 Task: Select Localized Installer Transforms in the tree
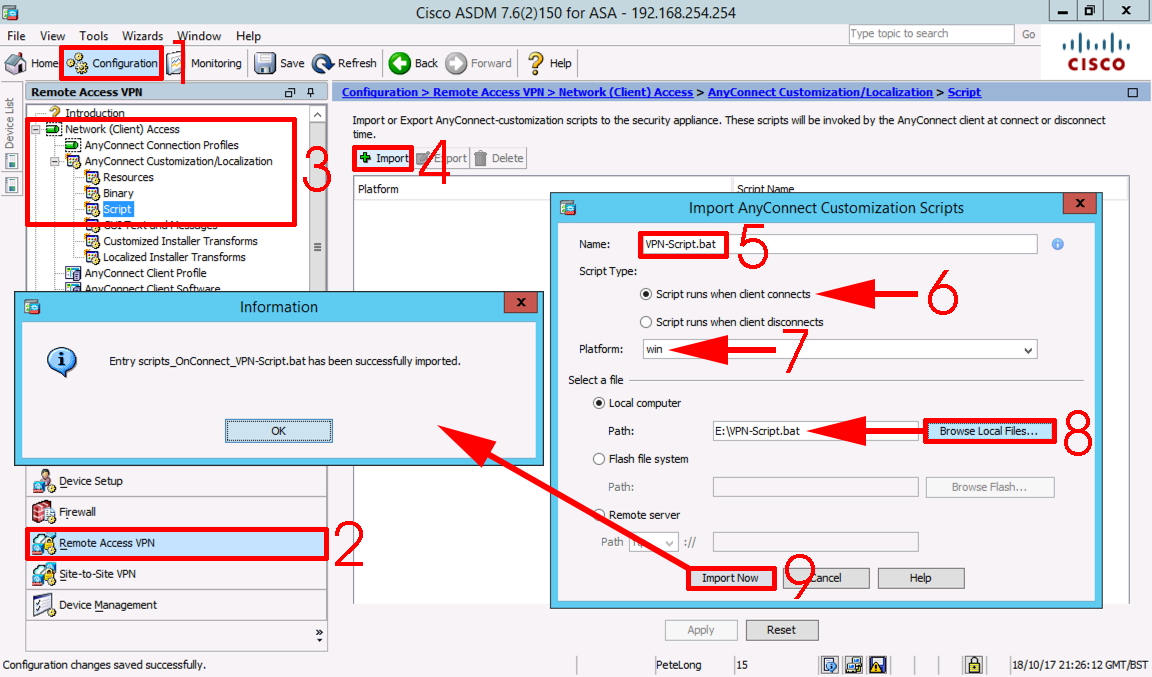click(174, 257)
